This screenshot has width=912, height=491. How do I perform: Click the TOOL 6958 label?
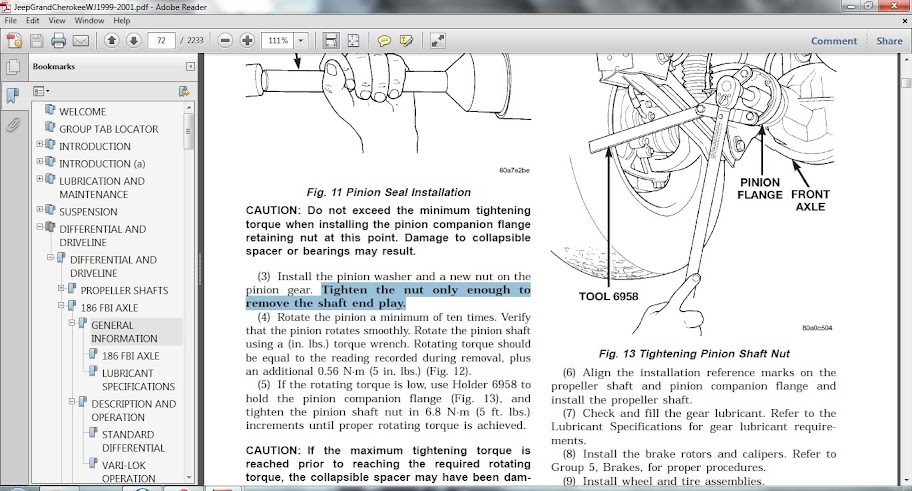pyautogui.click(x=608, y=296)
